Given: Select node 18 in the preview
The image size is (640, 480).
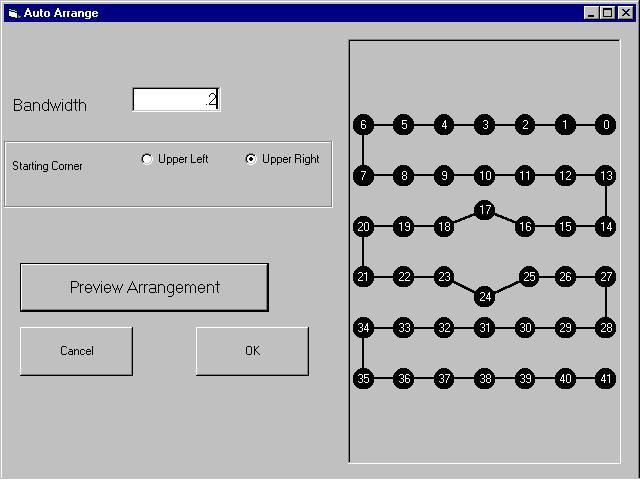Looking at the screenshot, I should click(444, 226).
